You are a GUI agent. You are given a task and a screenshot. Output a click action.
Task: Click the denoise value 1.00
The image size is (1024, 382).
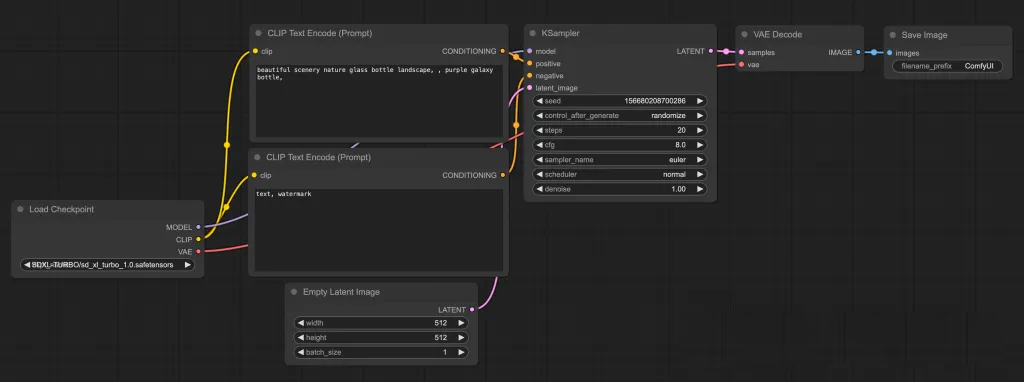[679, 189]
